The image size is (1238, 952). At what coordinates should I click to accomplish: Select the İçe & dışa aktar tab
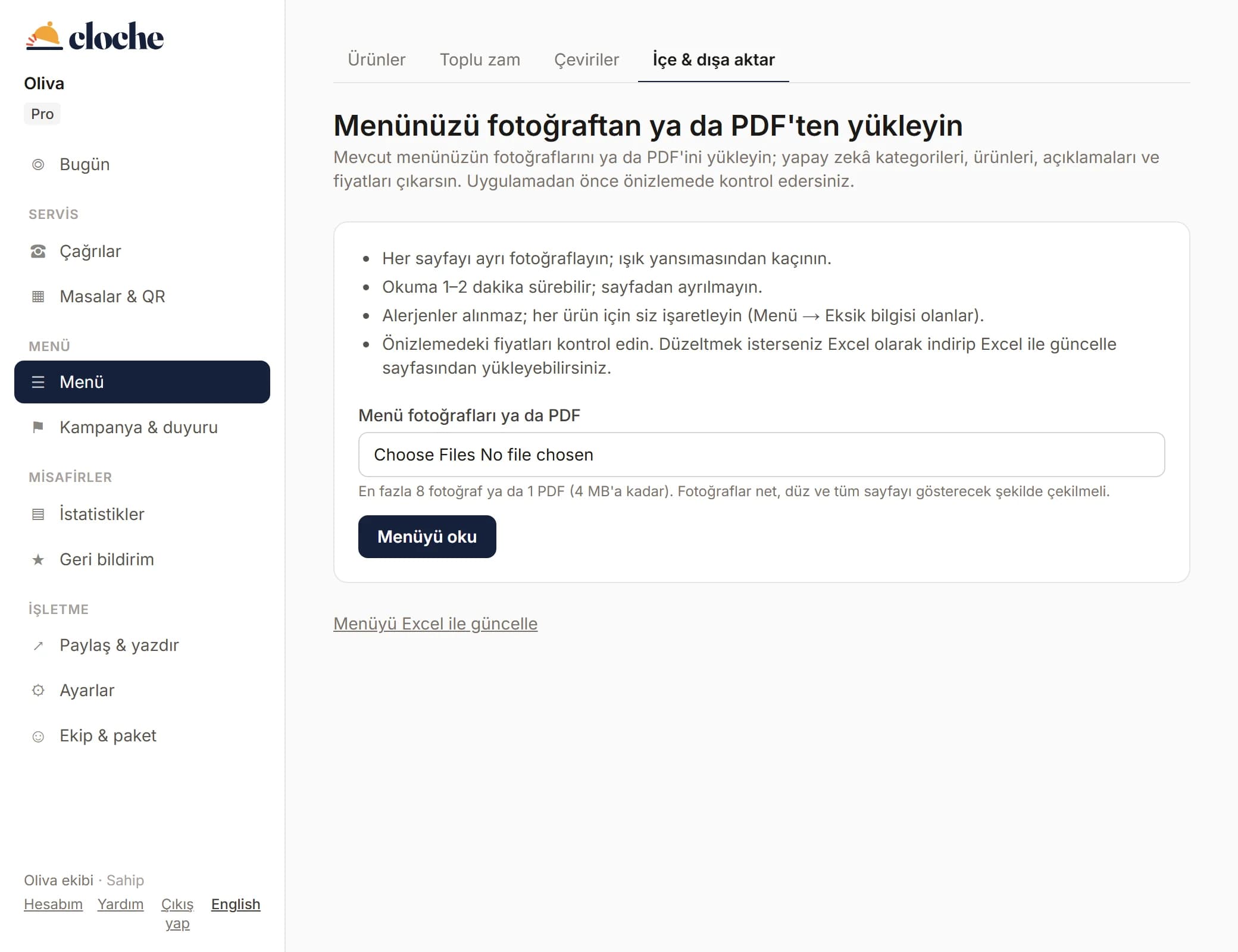click(x=714, y=59)
